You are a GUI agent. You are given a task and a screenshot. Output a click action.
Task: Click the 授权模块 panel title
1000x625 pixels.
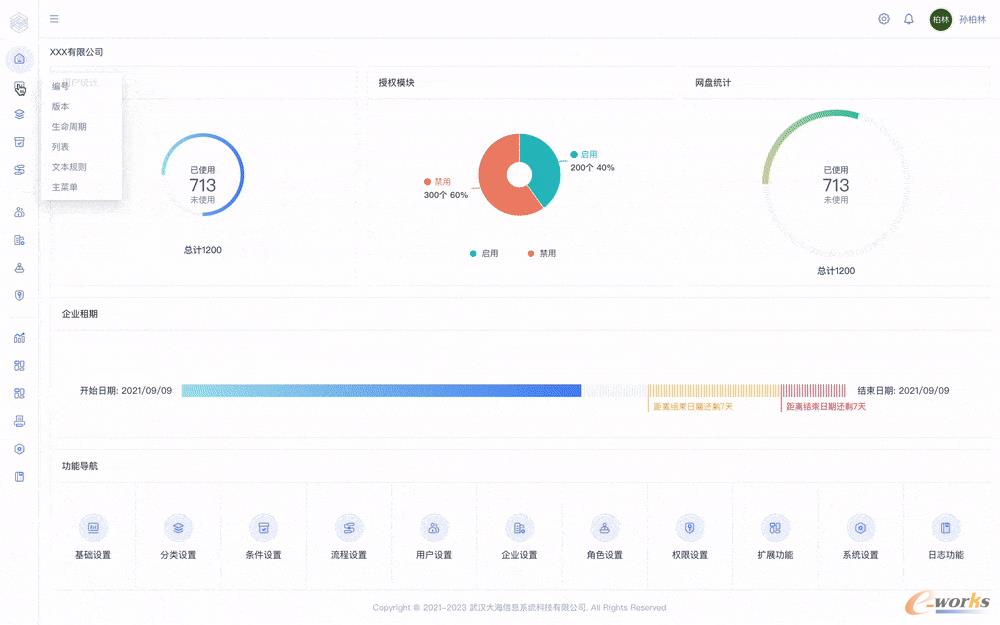coord(397,82)
